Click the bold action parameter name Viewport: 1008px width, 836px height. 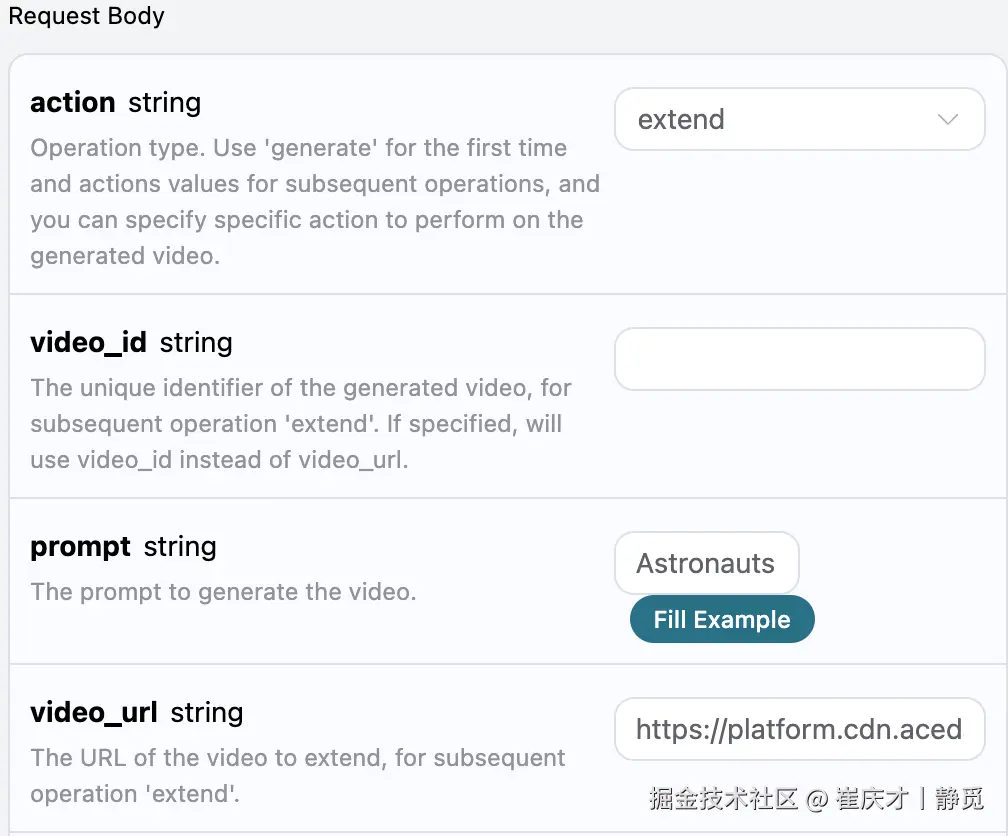point(73,103)
